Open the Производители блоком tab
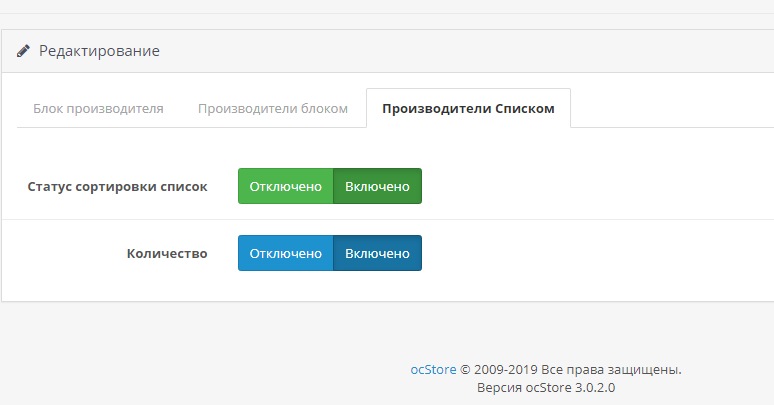The image size is (774, 405). [273, 109]
